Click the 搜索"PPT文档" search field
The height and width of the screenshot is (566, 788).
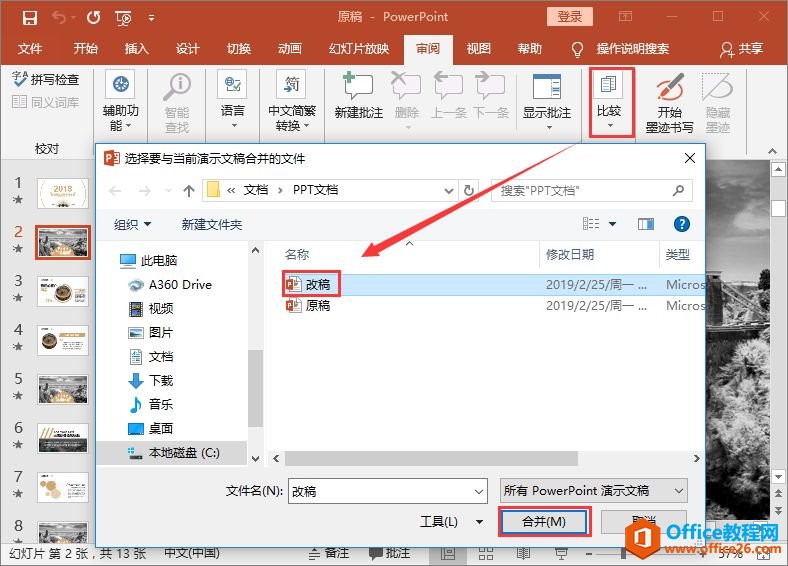[592, 191]
